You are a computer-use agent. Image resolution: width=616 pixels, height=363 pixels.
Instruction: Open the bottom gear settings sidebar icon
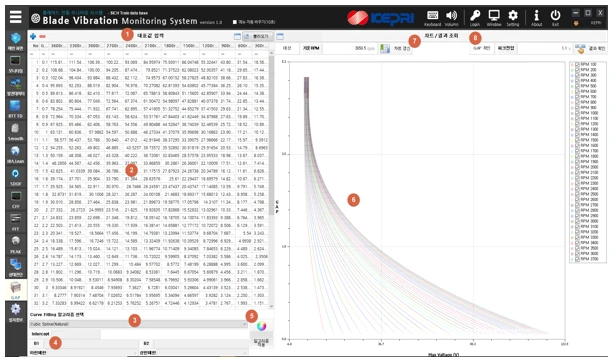15,312
